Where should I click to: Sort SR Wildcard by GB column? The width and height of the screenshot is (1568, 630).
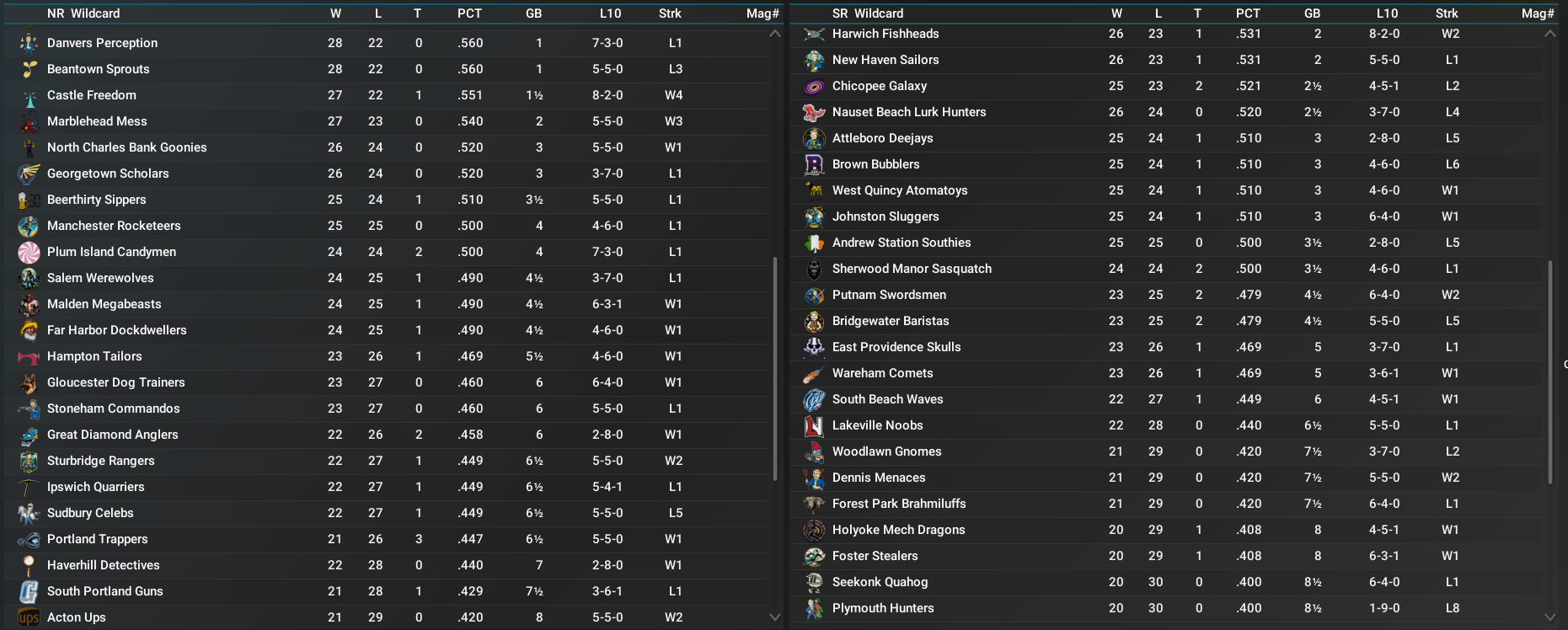point(1312,13)
